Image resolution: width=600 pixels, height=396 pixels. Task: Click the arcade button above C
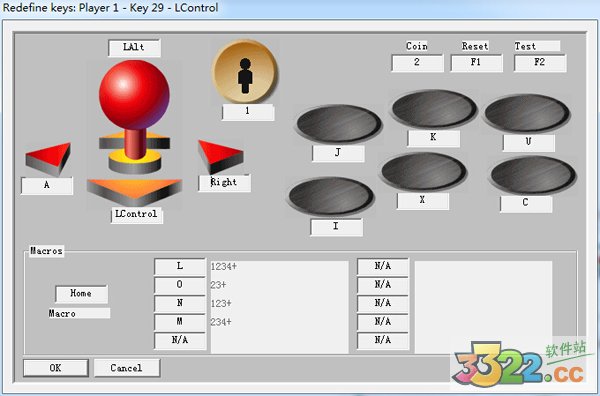pos(533,175)
